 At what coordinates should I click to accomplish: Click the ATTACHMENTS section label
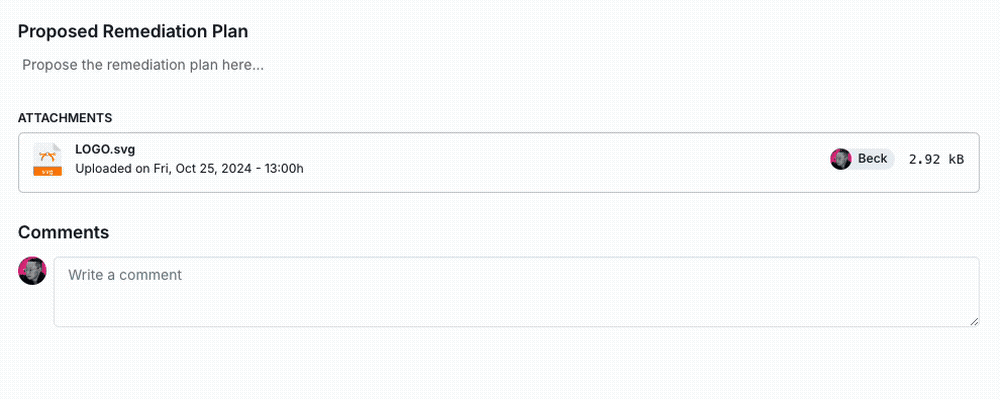(x=65, y=118)
